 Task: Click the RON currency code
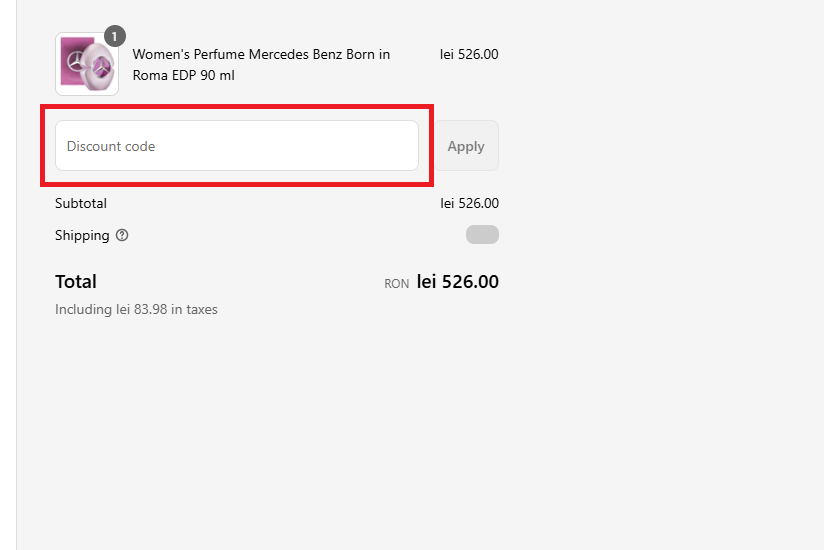396,284
